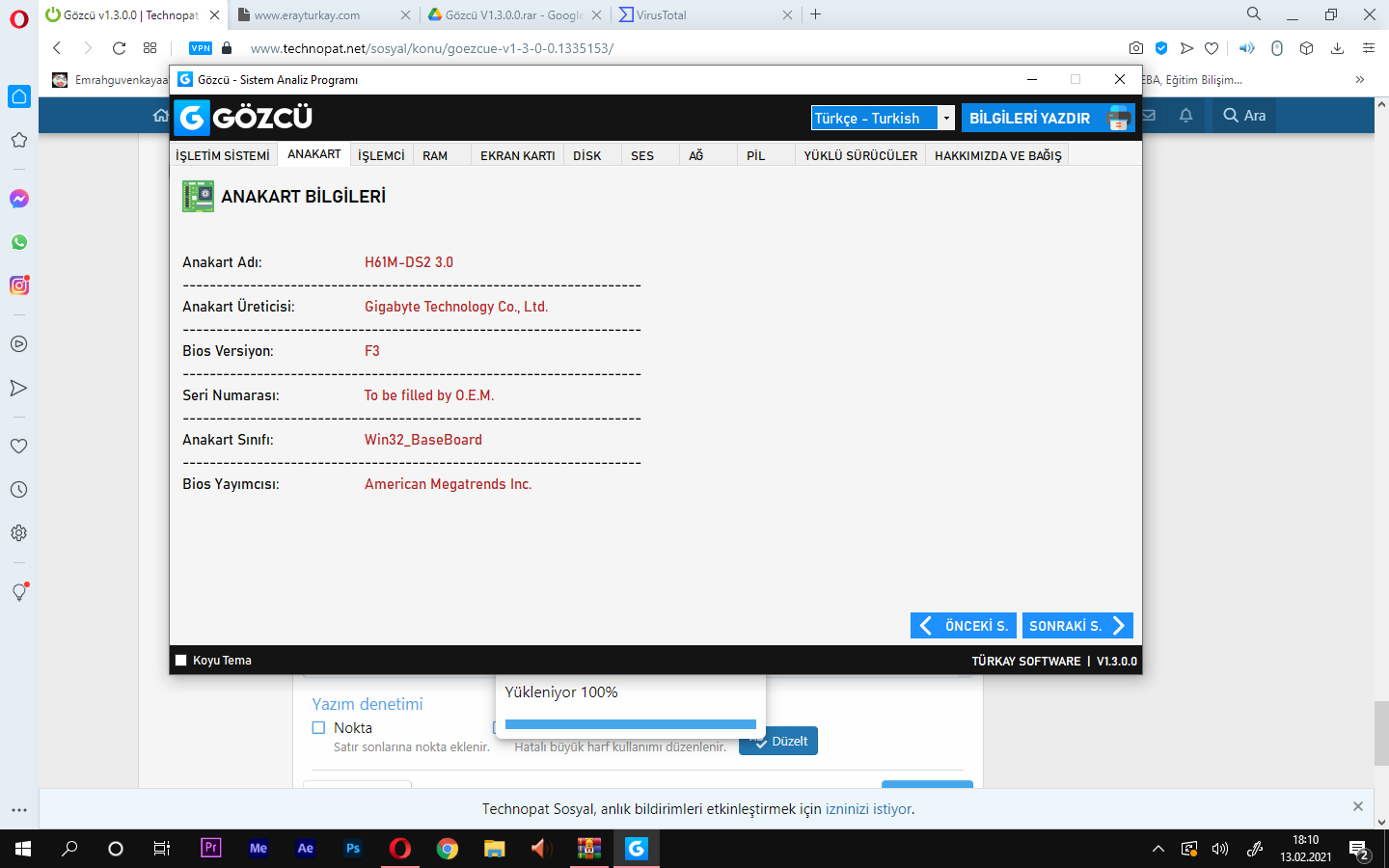The image size is (1389, 868).
Task: Reload the current Technopat page
Action: point(120,48)
